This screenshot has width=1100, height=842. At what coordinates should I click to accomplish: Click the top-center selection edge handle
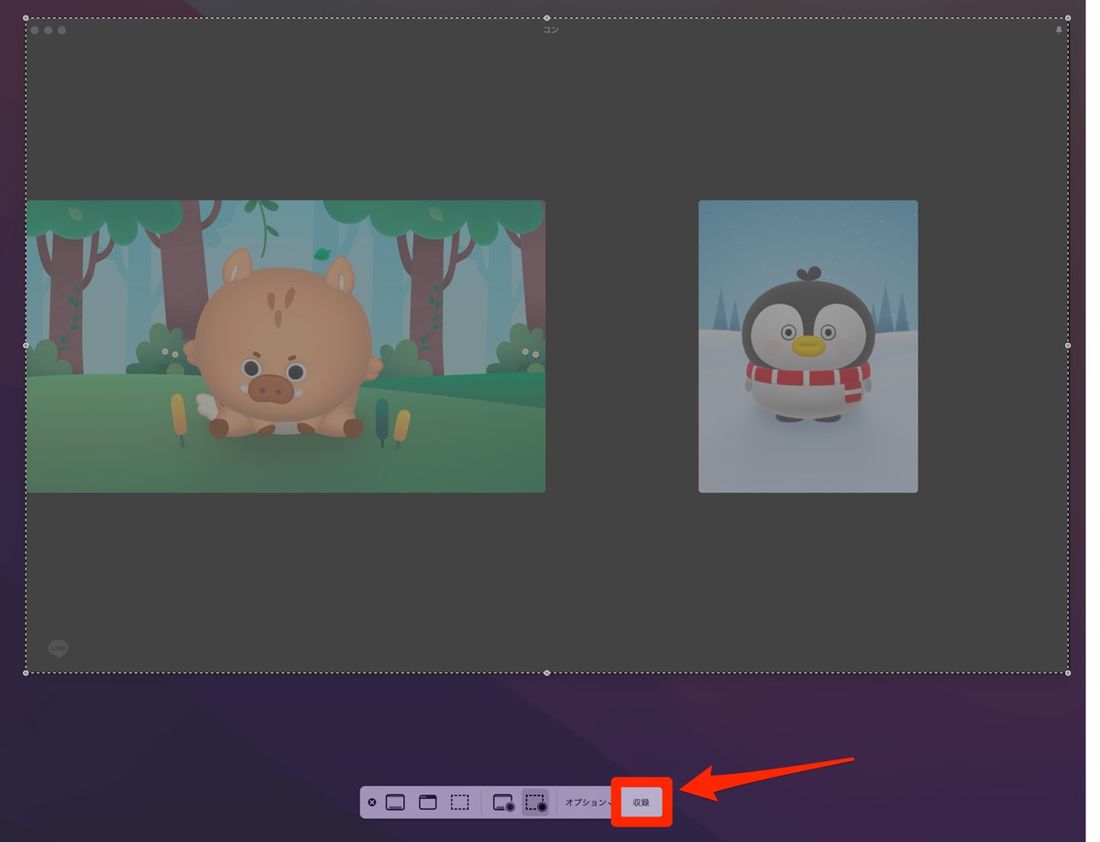(x=547, y=18)
